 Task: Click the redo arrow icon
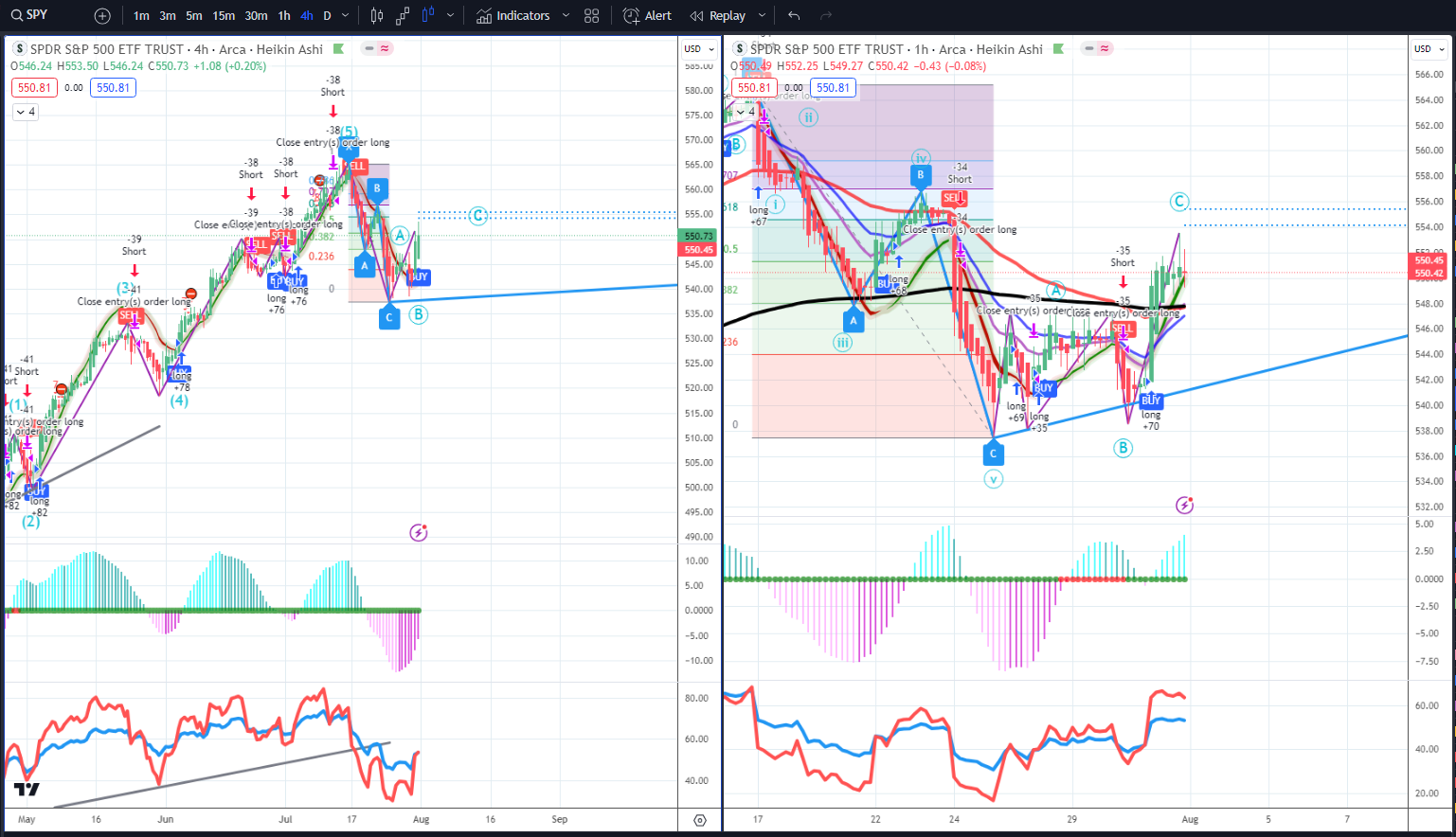tap(826, 16)
